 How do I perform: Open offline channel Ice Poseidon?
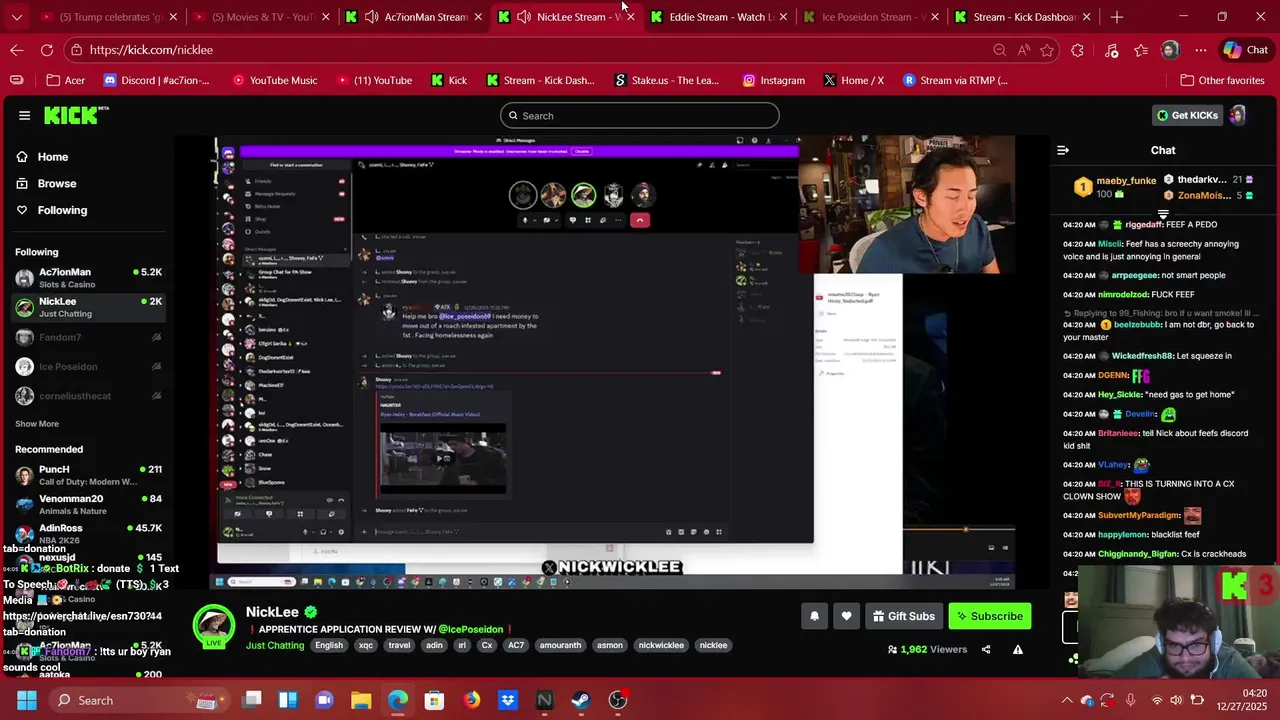coord(88,367)
